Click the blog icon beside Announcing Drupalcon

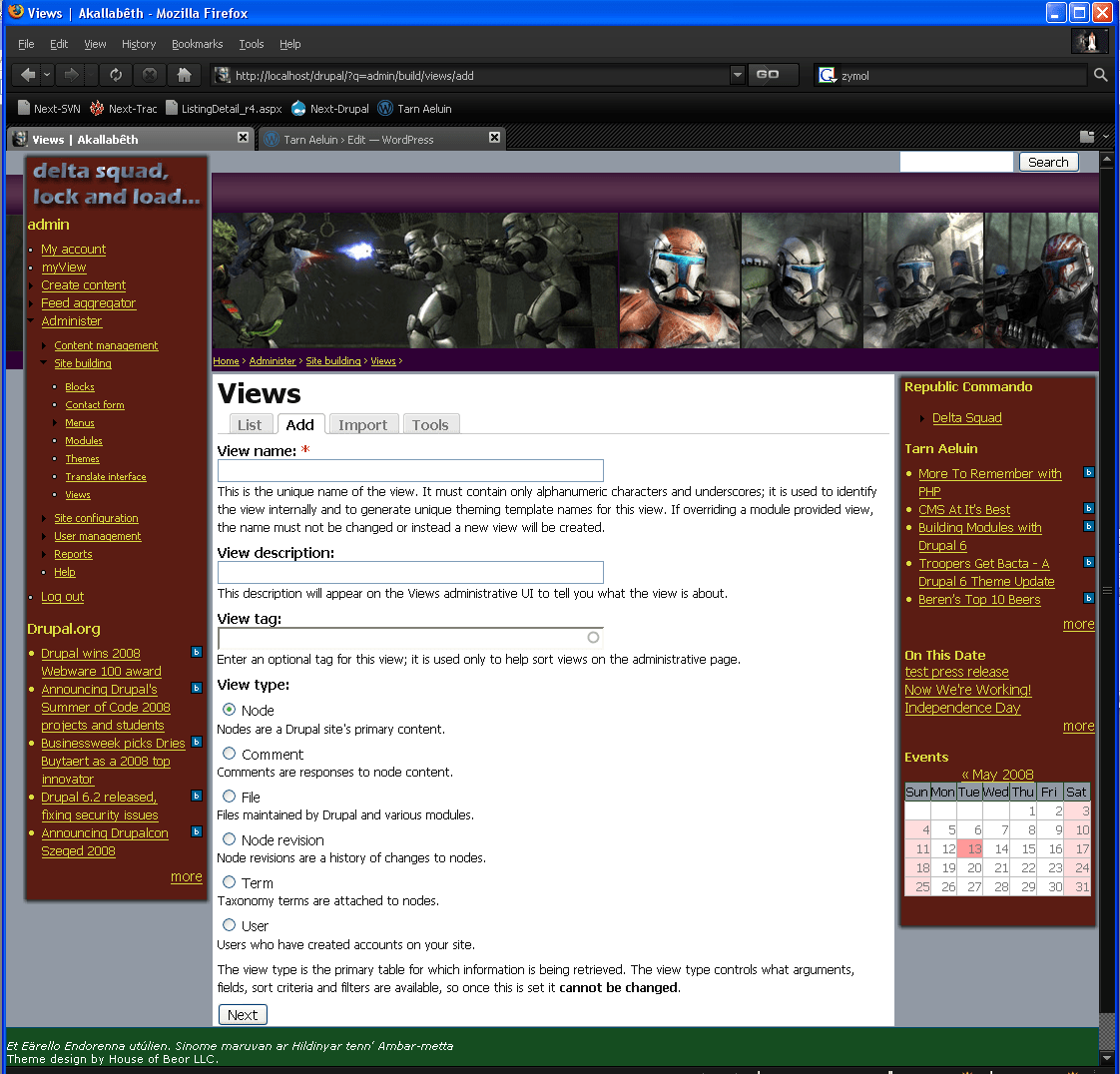197,831
